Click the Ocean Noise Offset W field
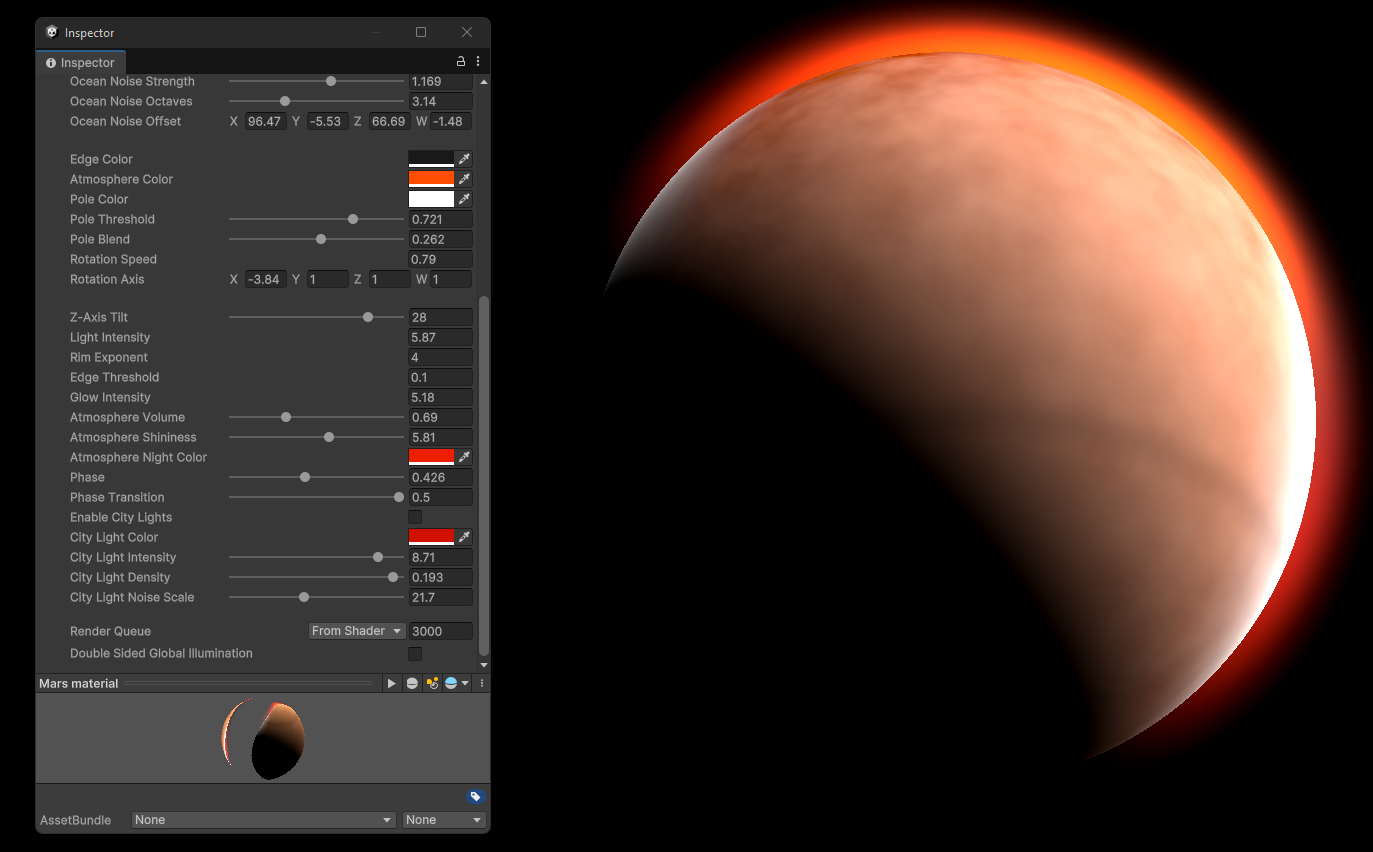Image resolution: width=1373 pixels, height=852 pixels. [451, 121]
